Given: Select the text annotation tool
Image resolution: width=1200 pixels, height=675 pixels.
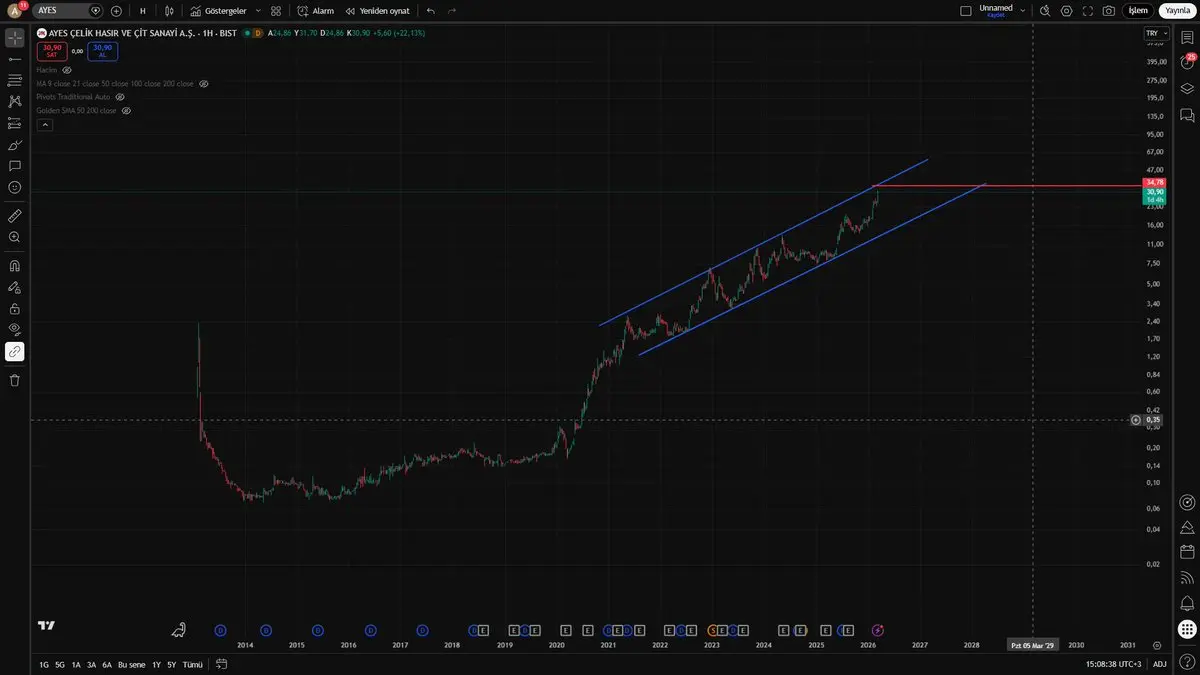Looking at the screenshot, I should point(15,166).
